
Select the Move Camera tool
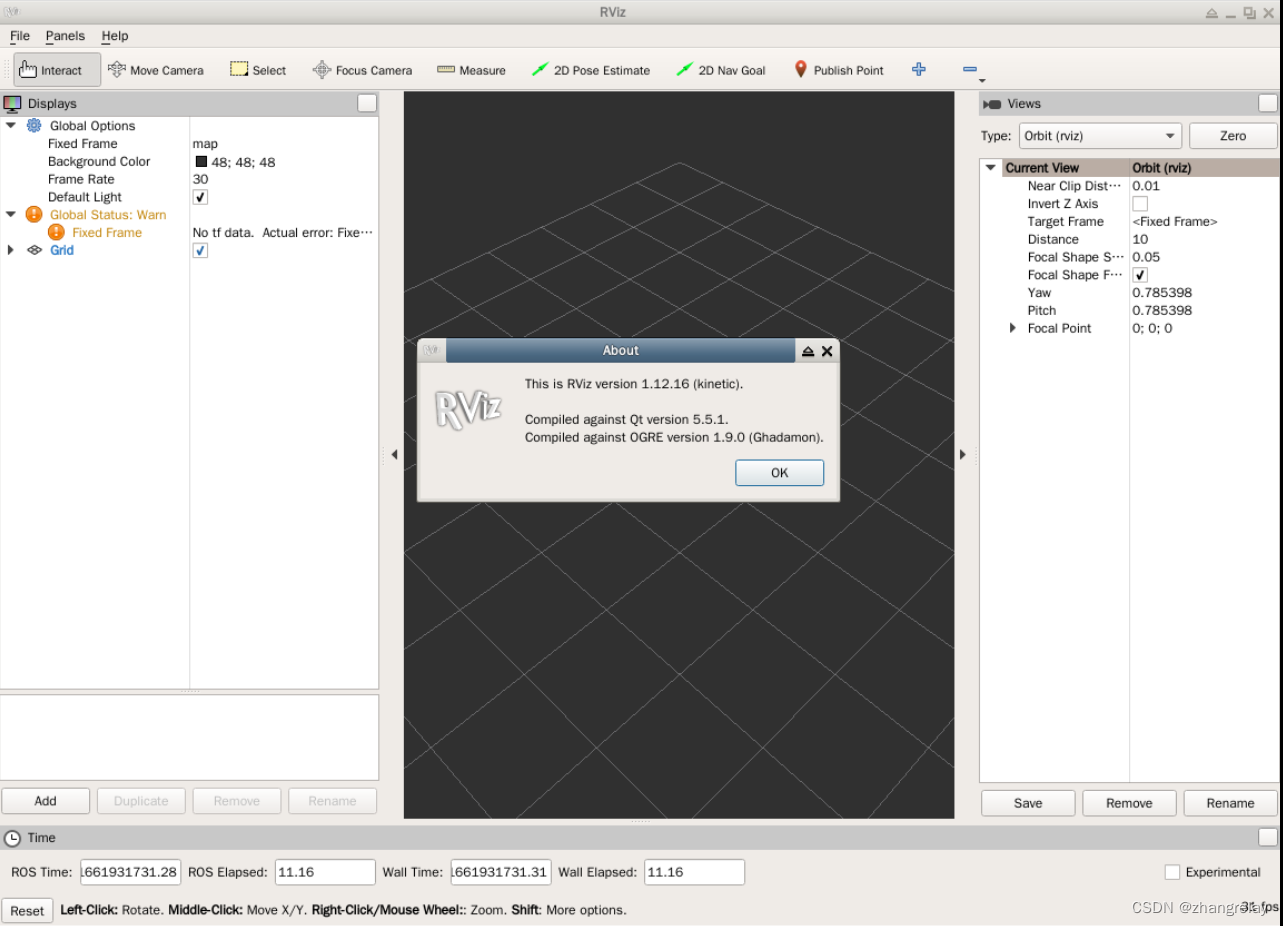tap(155, 70)
